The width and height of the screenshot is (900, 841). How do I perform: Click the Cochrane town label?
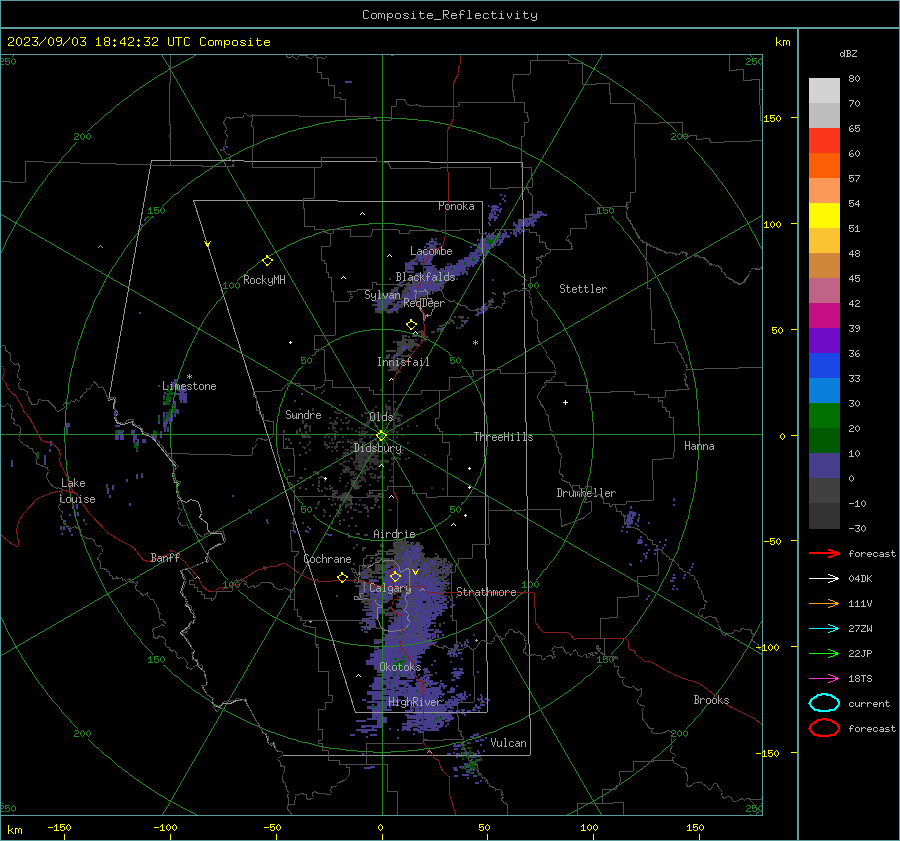click(327, 559)
